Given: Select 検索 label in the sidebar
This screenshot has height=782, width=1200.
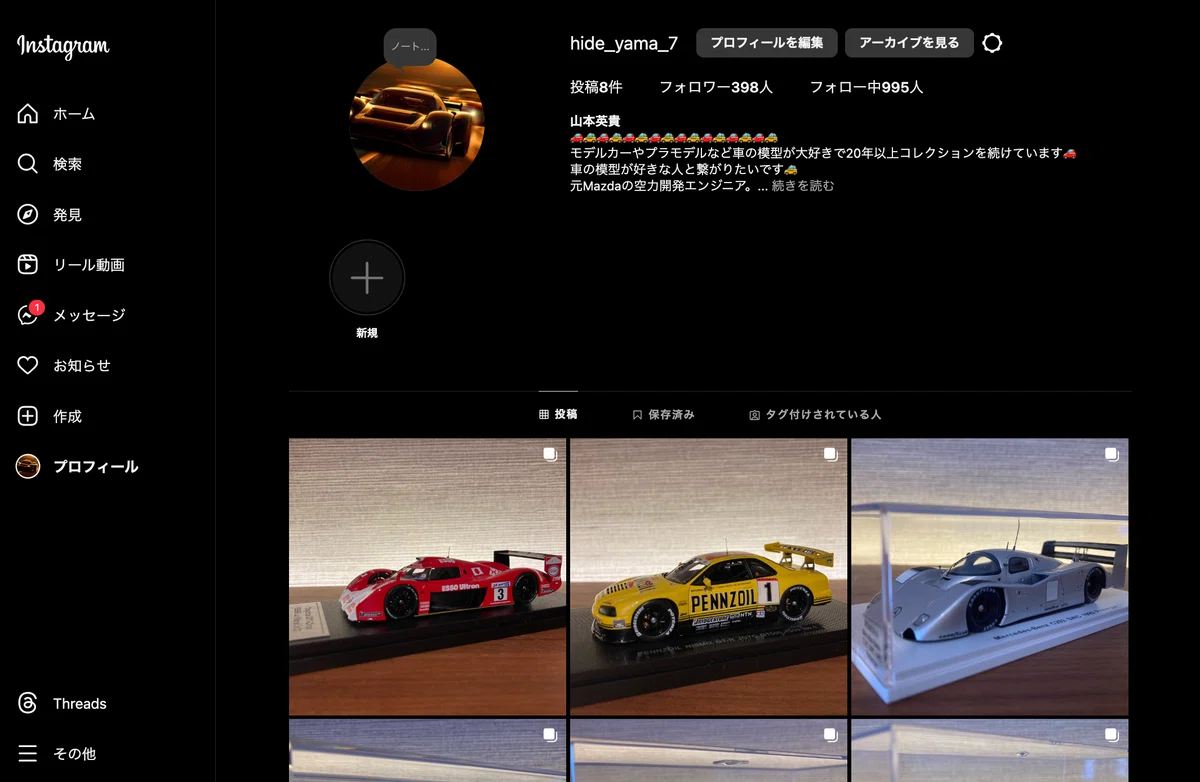Looking at the screenshot, I should (x=67, y=164).
